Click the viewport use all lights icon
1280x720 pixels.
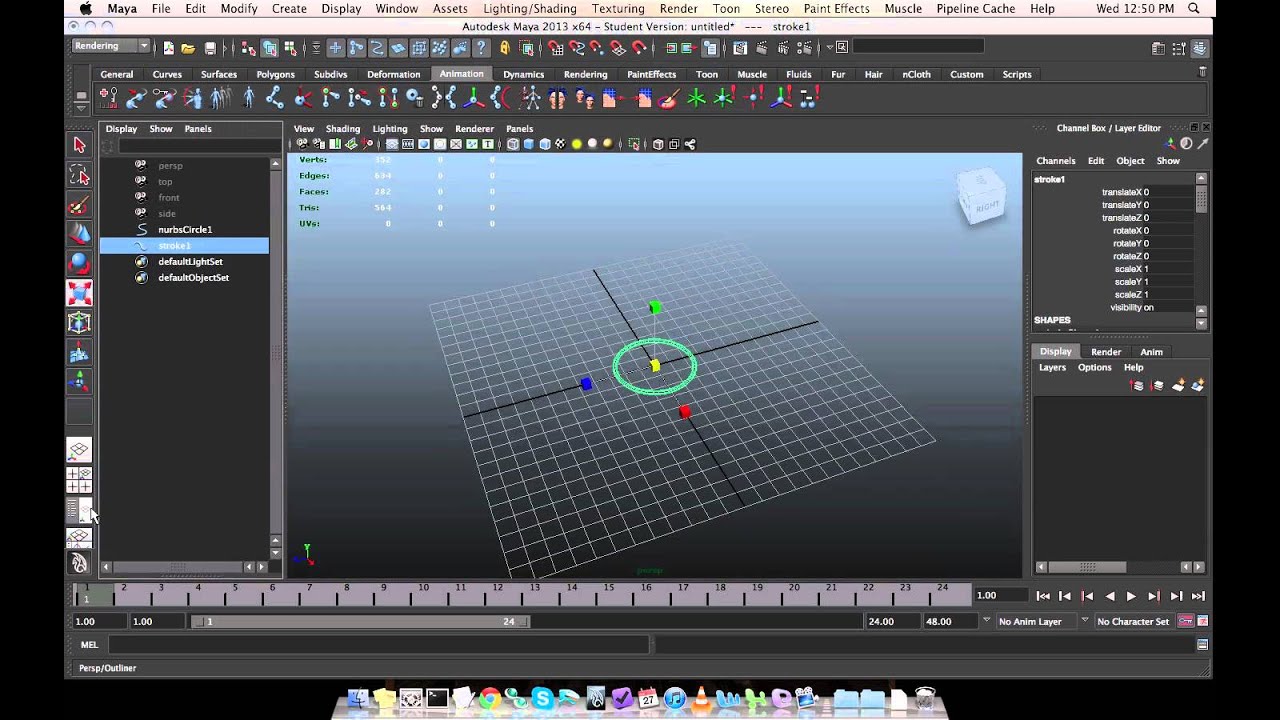[576, 144]
